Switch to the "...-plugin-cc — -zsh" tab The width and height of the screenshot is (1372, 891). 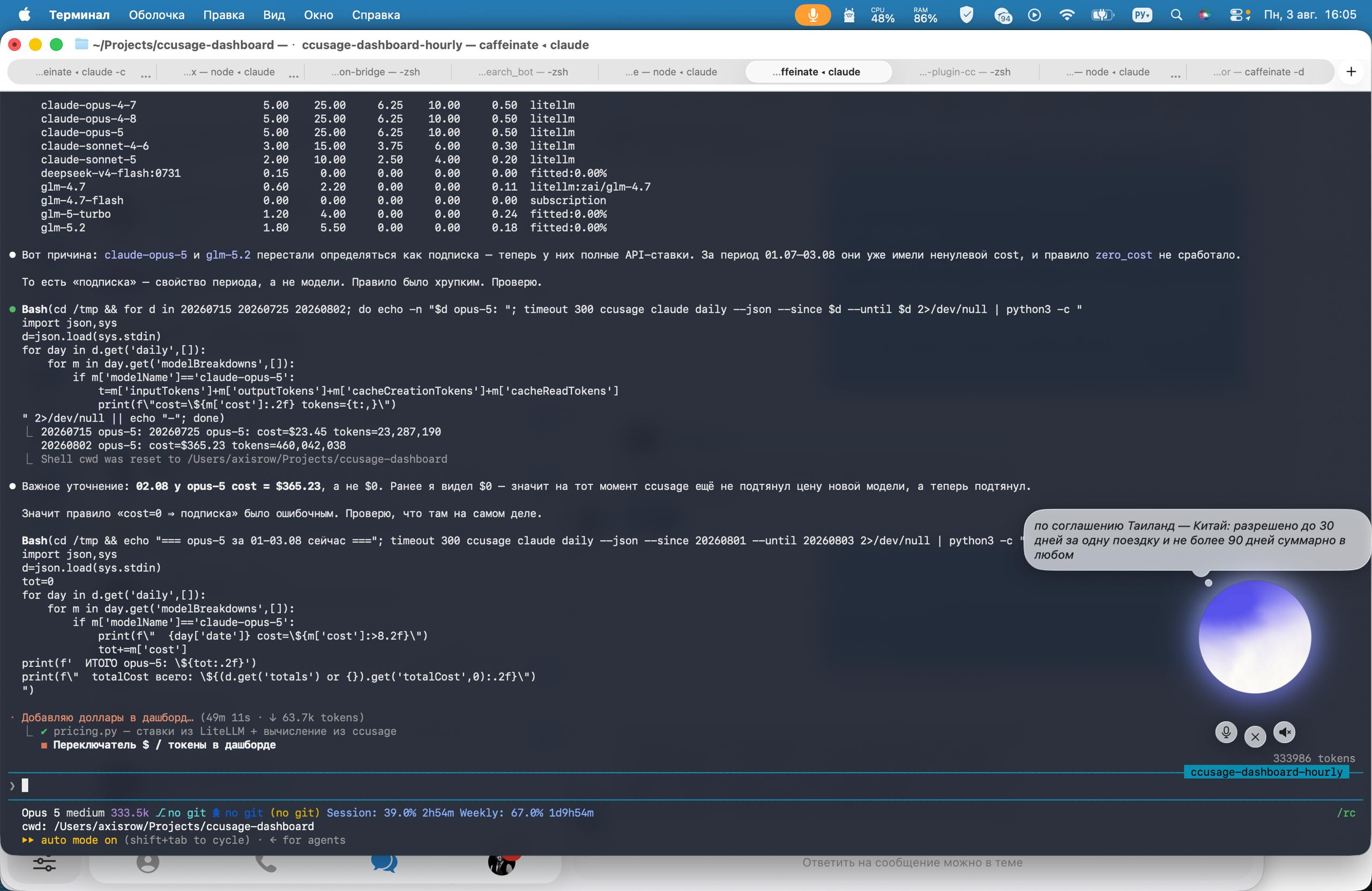point(965,71)
